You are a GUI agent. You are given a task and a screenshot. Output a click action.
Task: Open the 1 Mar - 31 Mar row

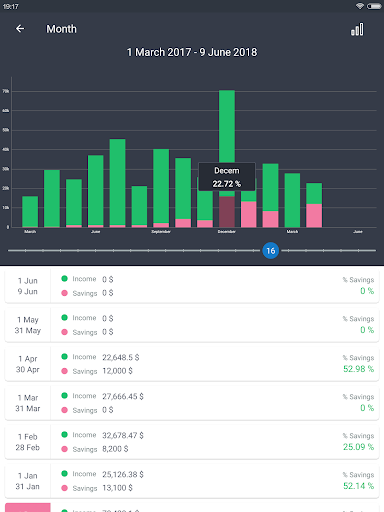click(x=192, y=403)
